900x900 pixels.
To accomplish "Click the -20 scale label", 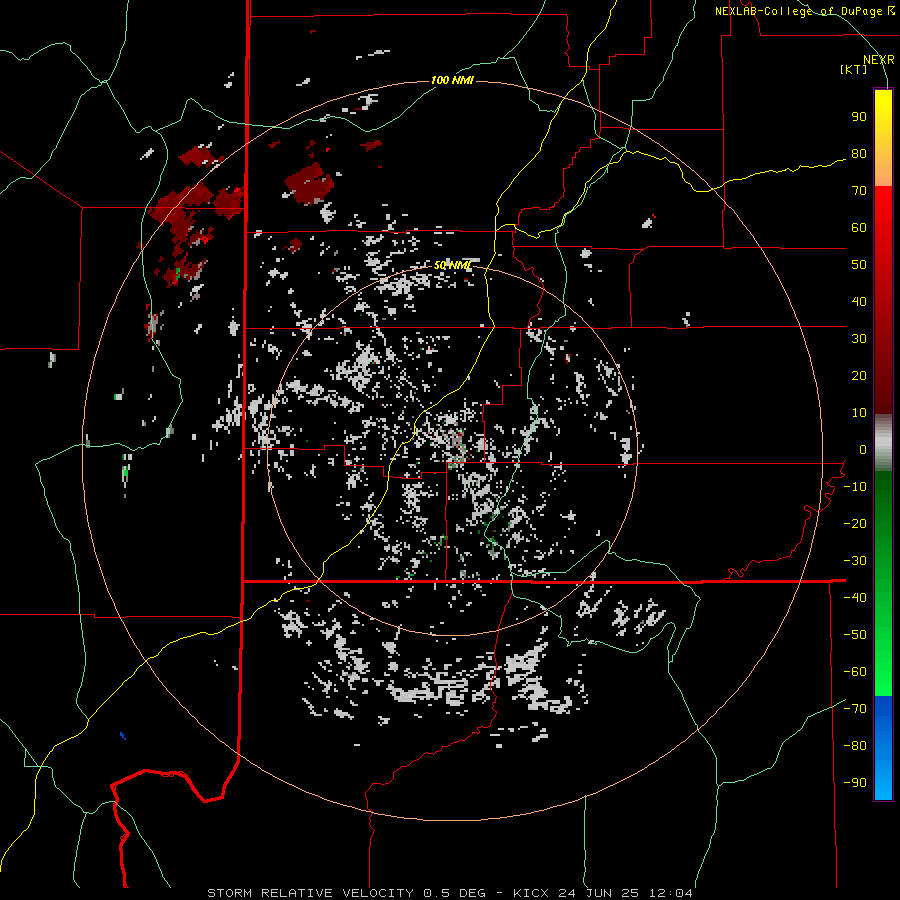I will point(855,524).
